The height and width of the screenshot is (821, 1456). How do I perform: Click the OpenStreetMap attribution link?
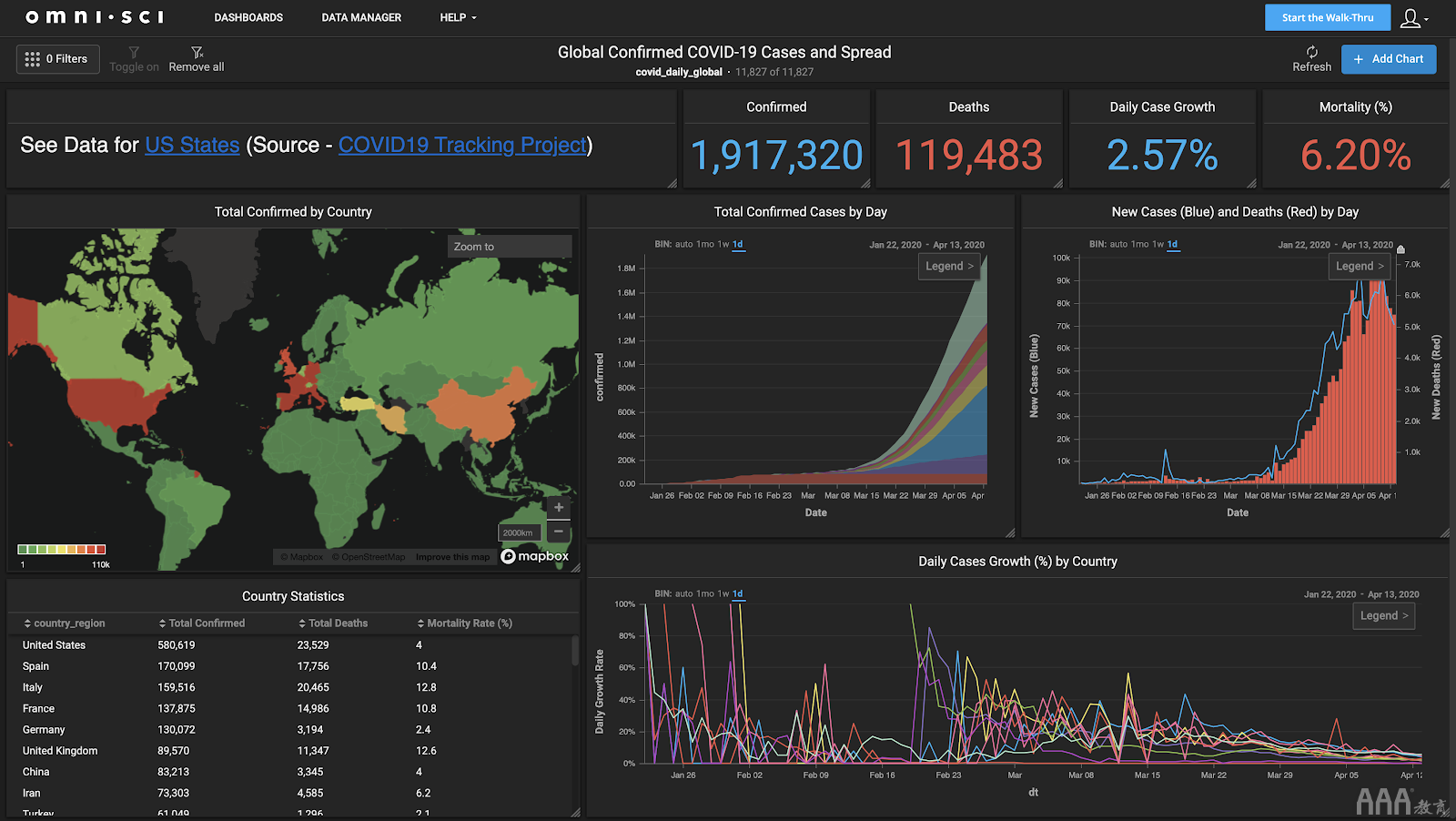coord(369,557)
